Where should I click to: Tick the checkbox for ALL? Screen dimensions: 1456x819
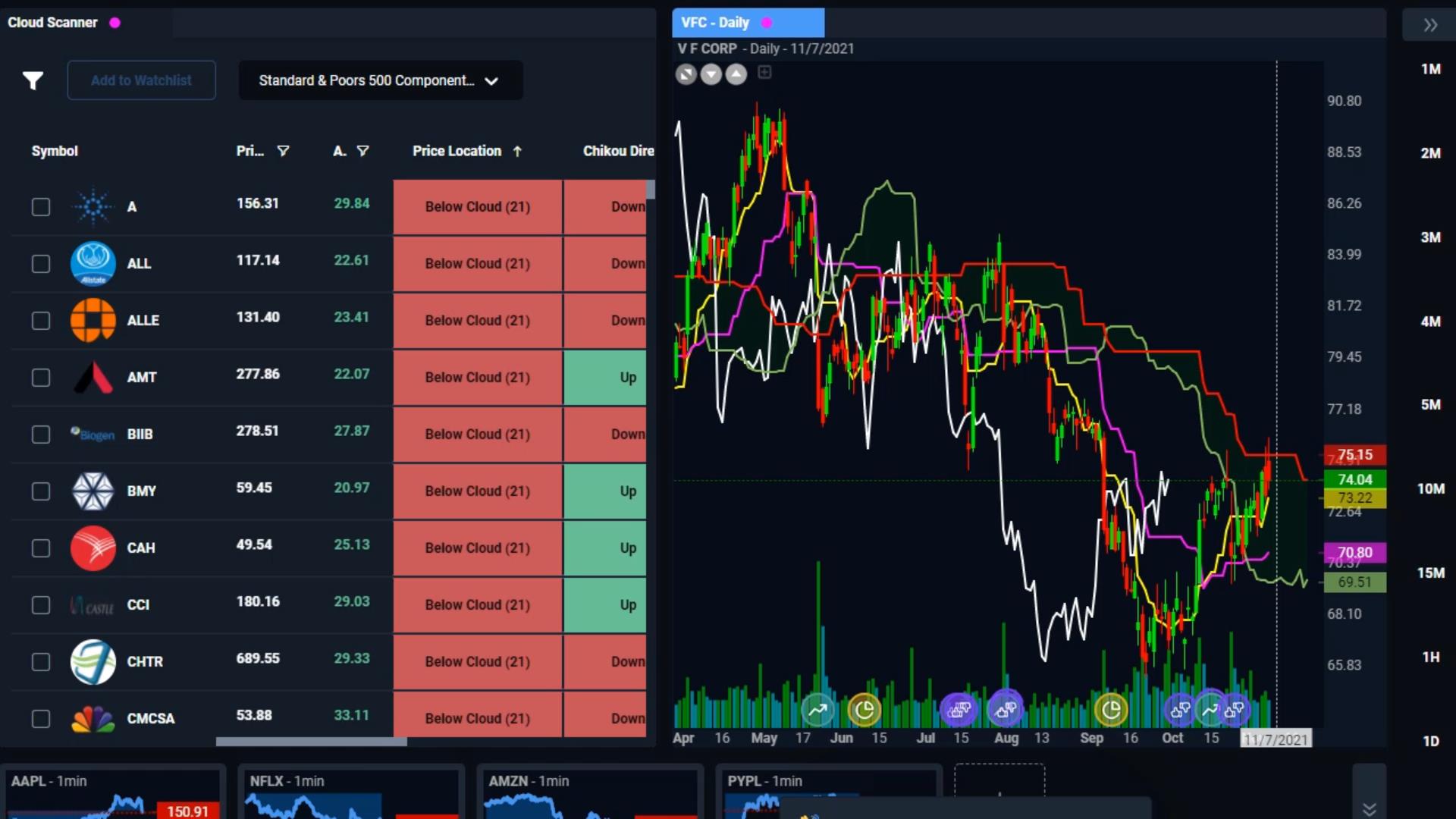[x=41, y=264]
